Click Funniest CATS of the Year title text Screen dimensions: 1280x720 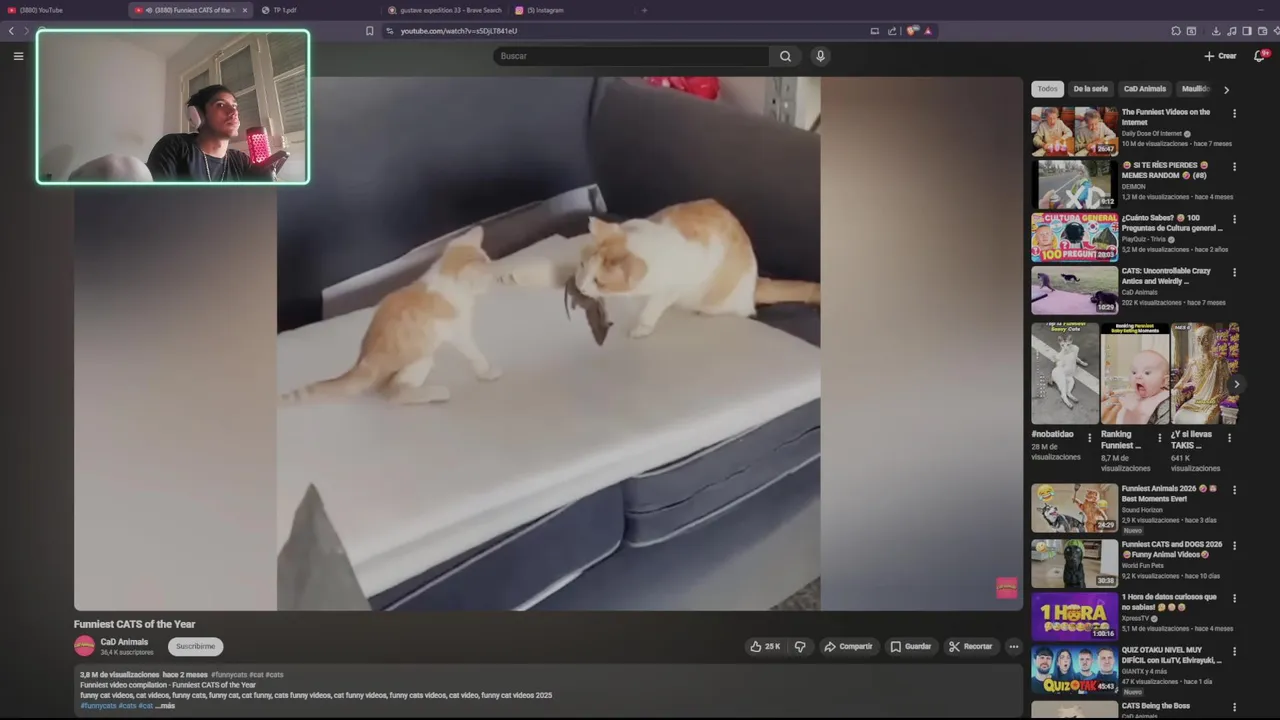[x=134, y=624]
